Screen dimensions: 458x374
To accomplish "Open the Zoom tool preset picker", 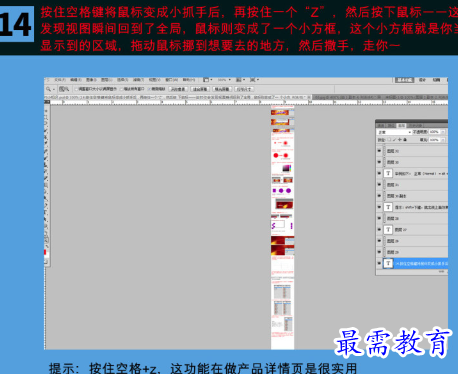I will [x=54, y=89].
